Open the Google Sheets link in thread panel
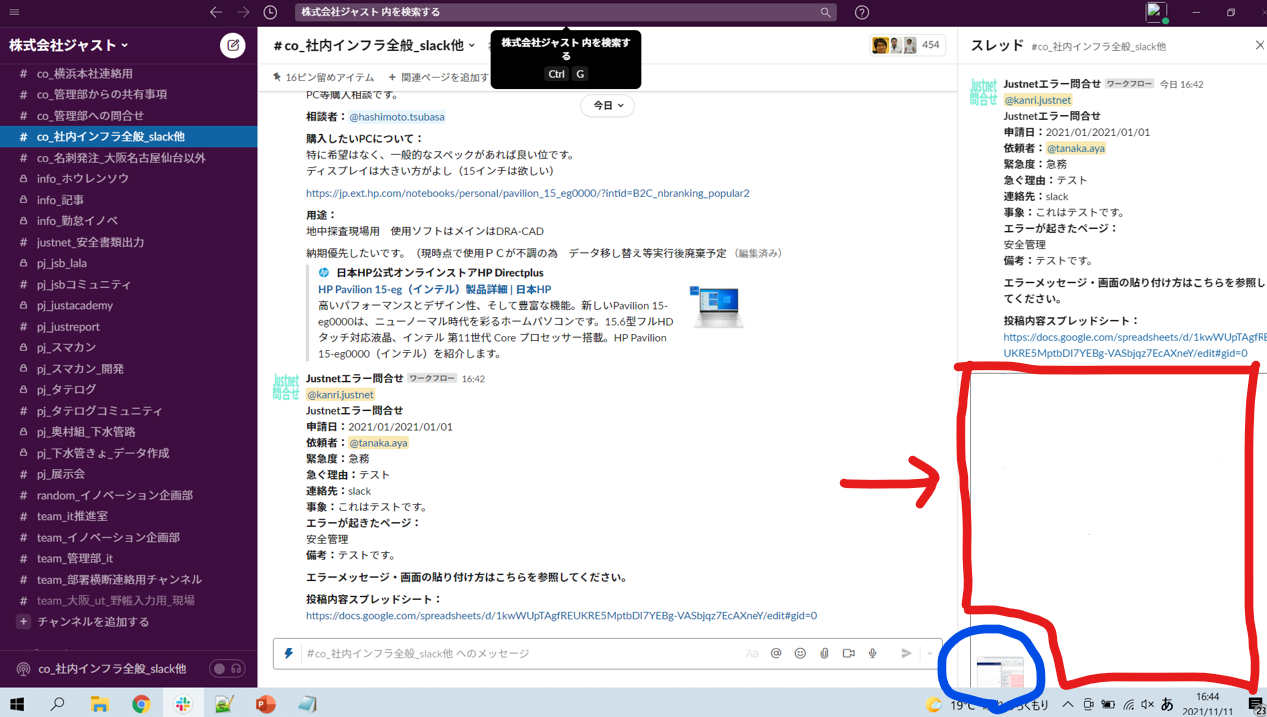Image resolution: width=1267 pixels, height=717 pixels. tap(1133, 345)
